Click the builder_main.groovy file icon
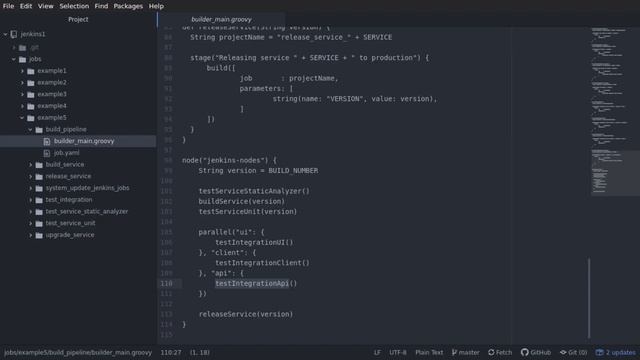 click(47, 142)
